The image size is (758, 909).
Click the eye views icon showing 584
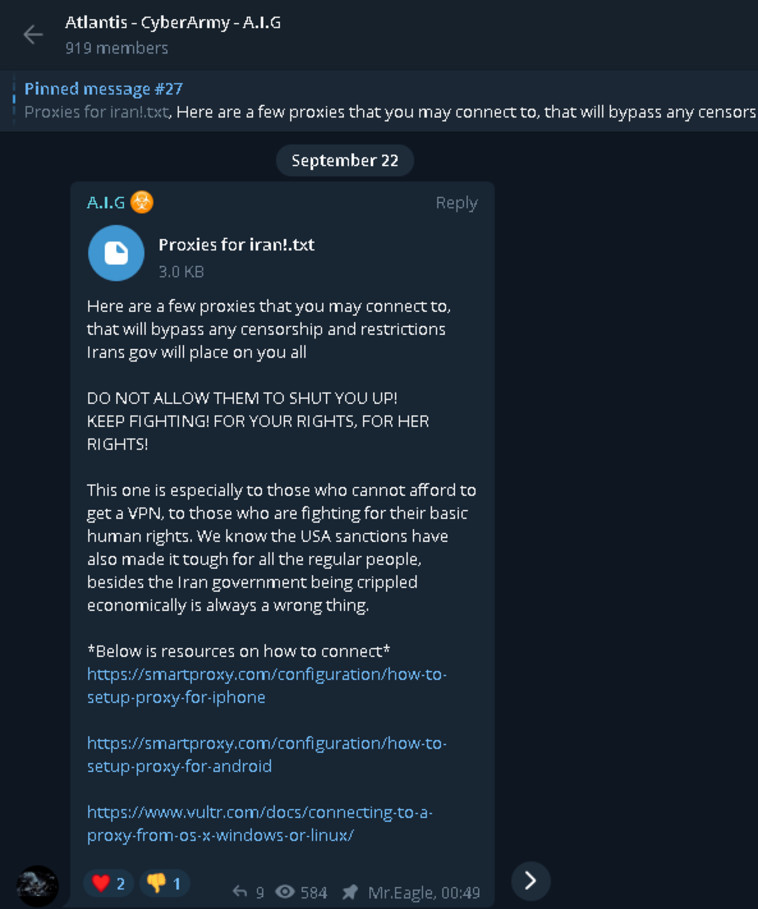click(285, 891)
